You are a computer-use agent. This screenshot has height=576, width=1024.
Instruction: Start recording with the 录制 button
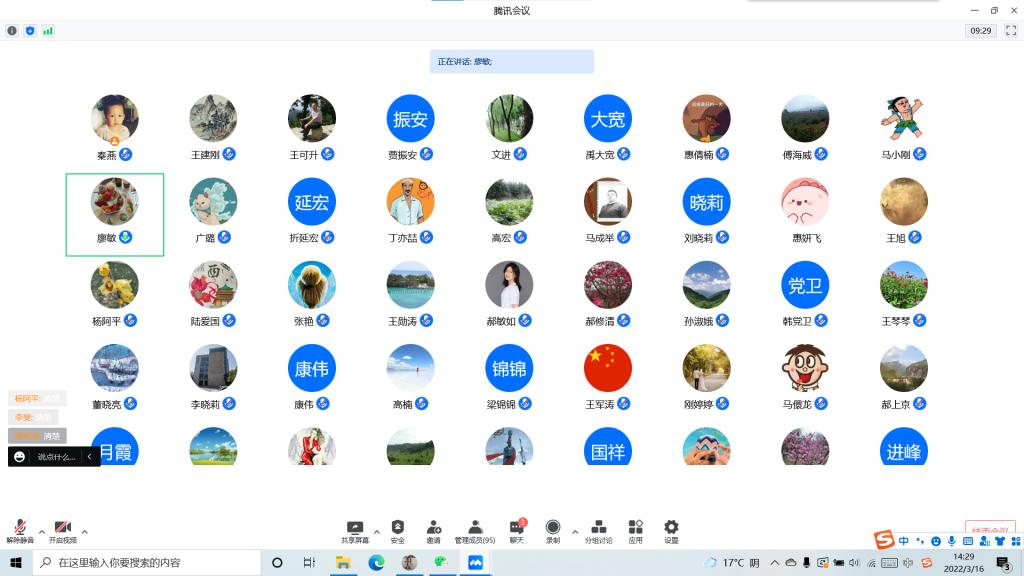tap(552, 529)
